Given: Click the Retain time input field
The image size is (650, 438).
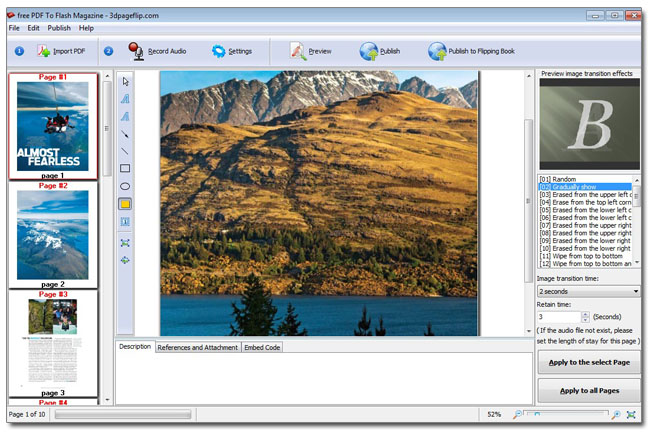Looking at the screenshot, I should (x=559, y=317).
